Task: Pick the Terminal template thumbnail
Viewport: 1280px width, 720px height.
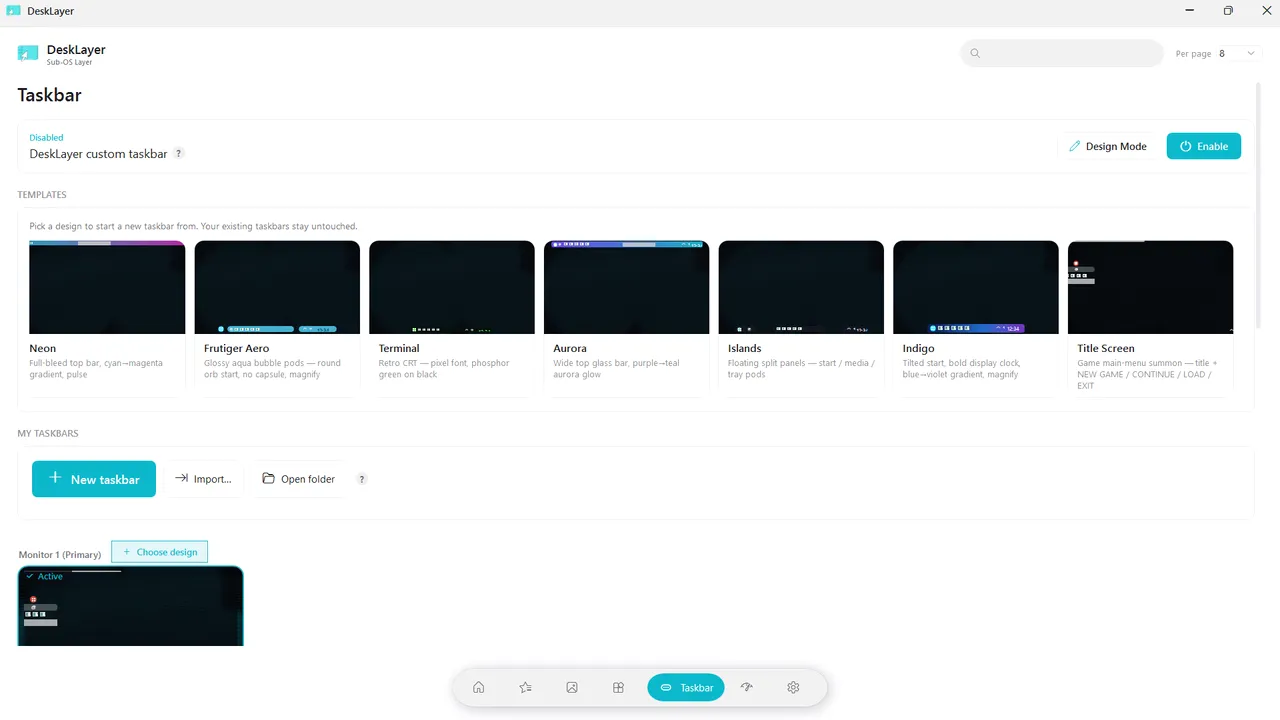Action: [452, 287]
